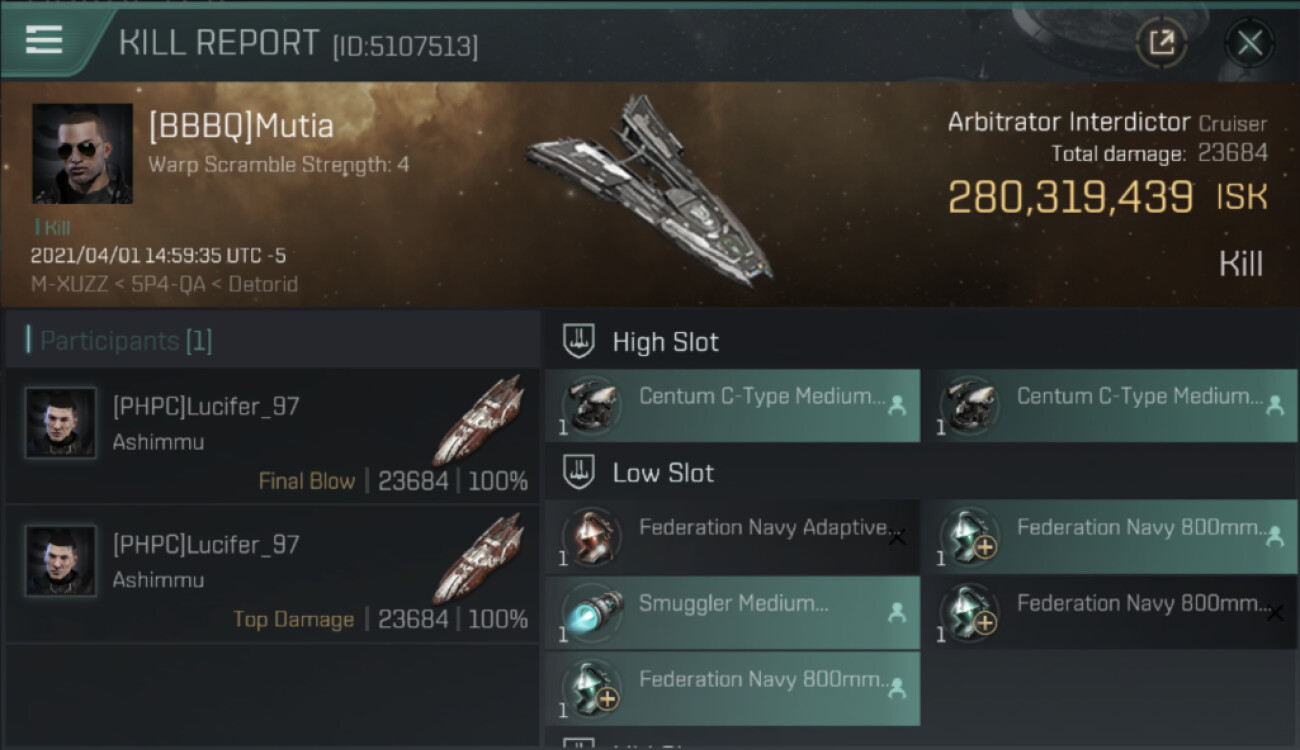
Task: Close the kill report window
Action: (x=1249, y=42)
